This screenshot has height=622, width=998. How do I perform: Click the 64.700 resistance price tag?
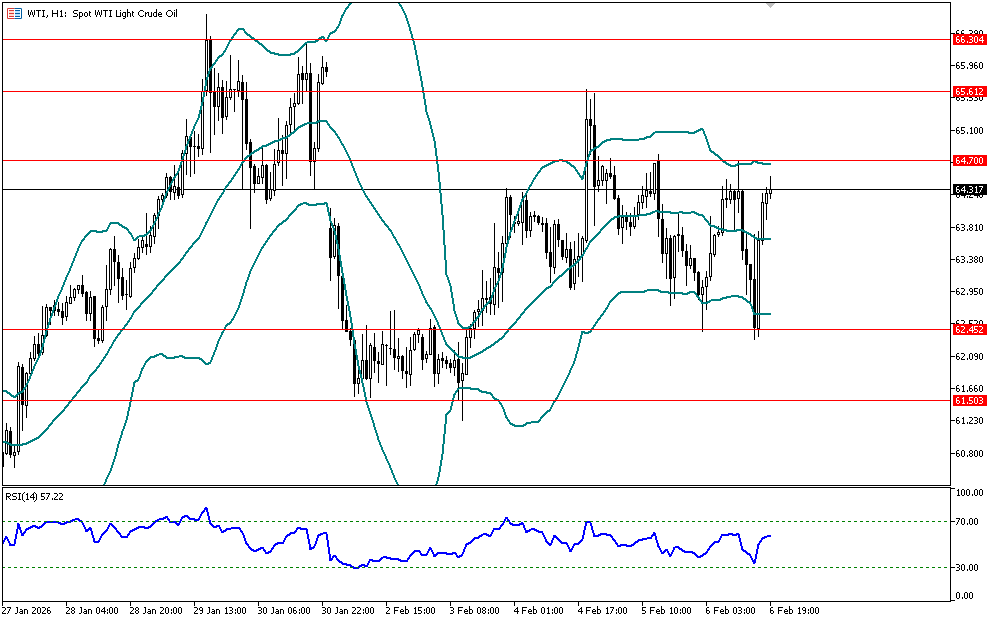pos(970,160)
